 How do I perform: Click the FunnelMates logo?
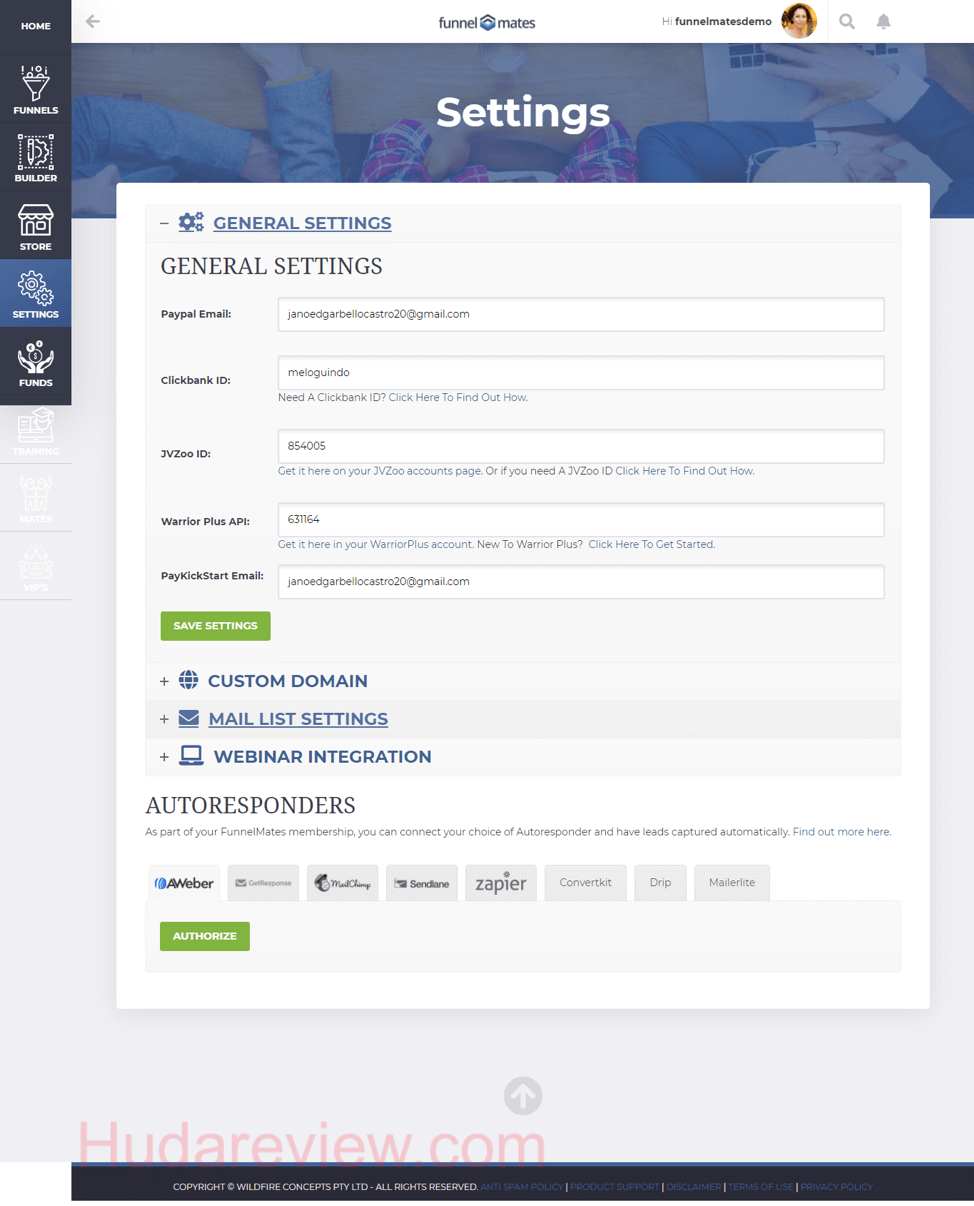(487, 22)
